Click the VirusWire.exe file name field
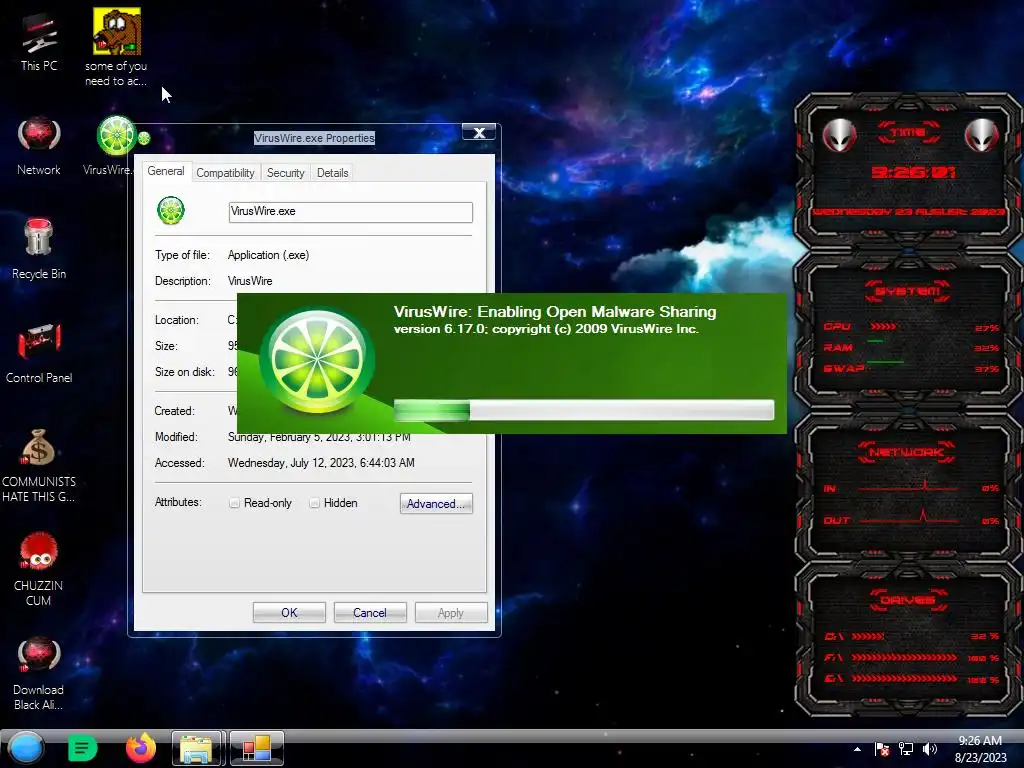The height and width of the screenshot is (768, 1024). (351, 212)
